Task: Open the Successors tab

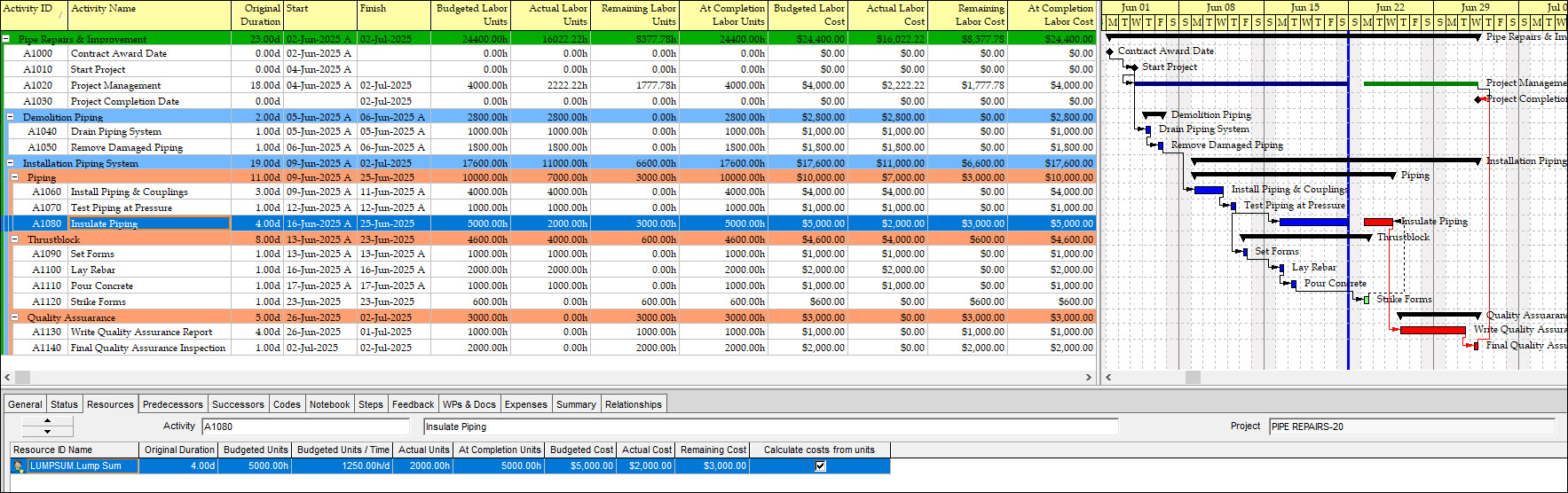Action: 238,404
